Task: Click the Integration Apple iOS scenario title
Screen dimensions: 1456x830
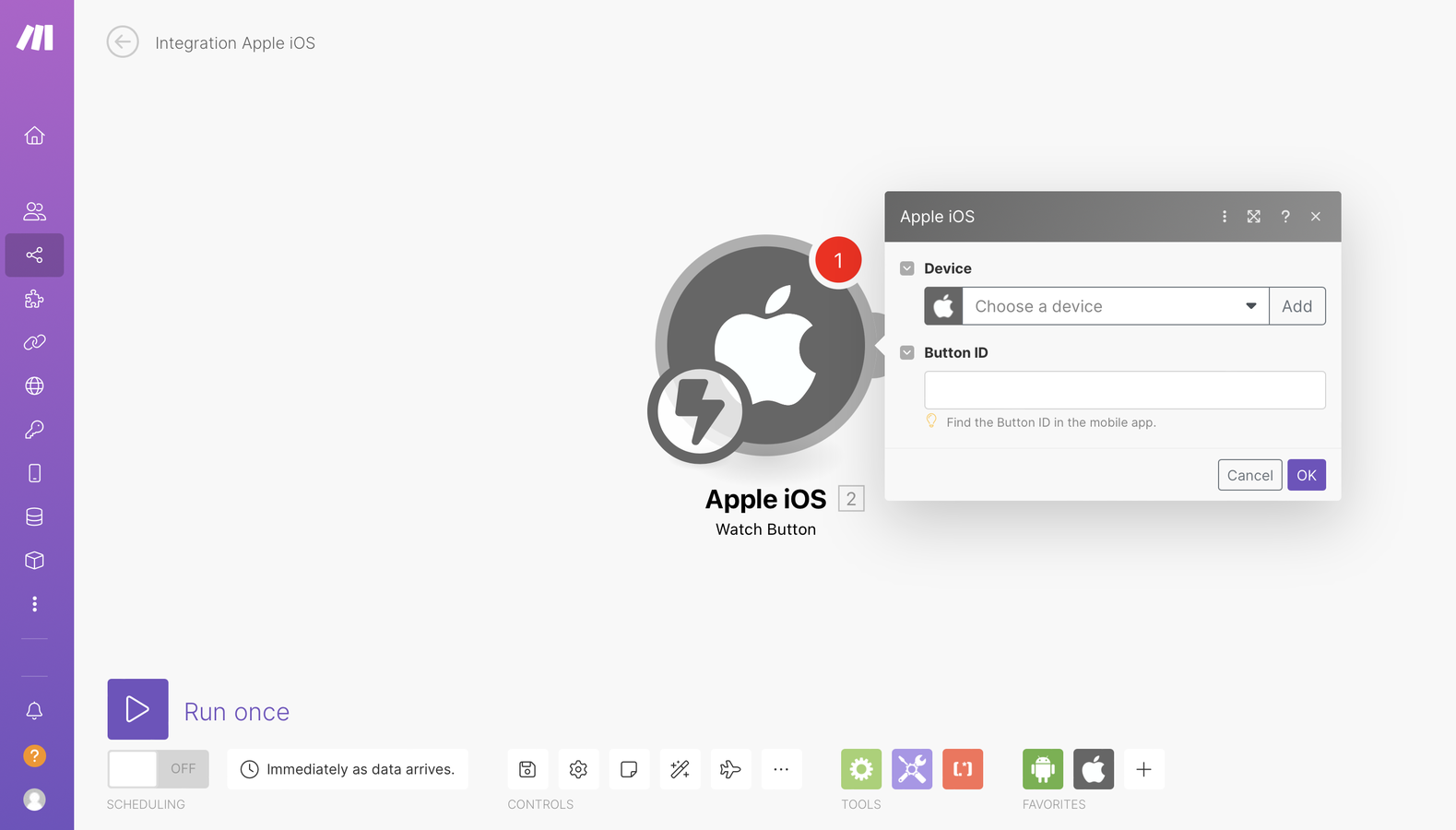Action: [235, 42]
